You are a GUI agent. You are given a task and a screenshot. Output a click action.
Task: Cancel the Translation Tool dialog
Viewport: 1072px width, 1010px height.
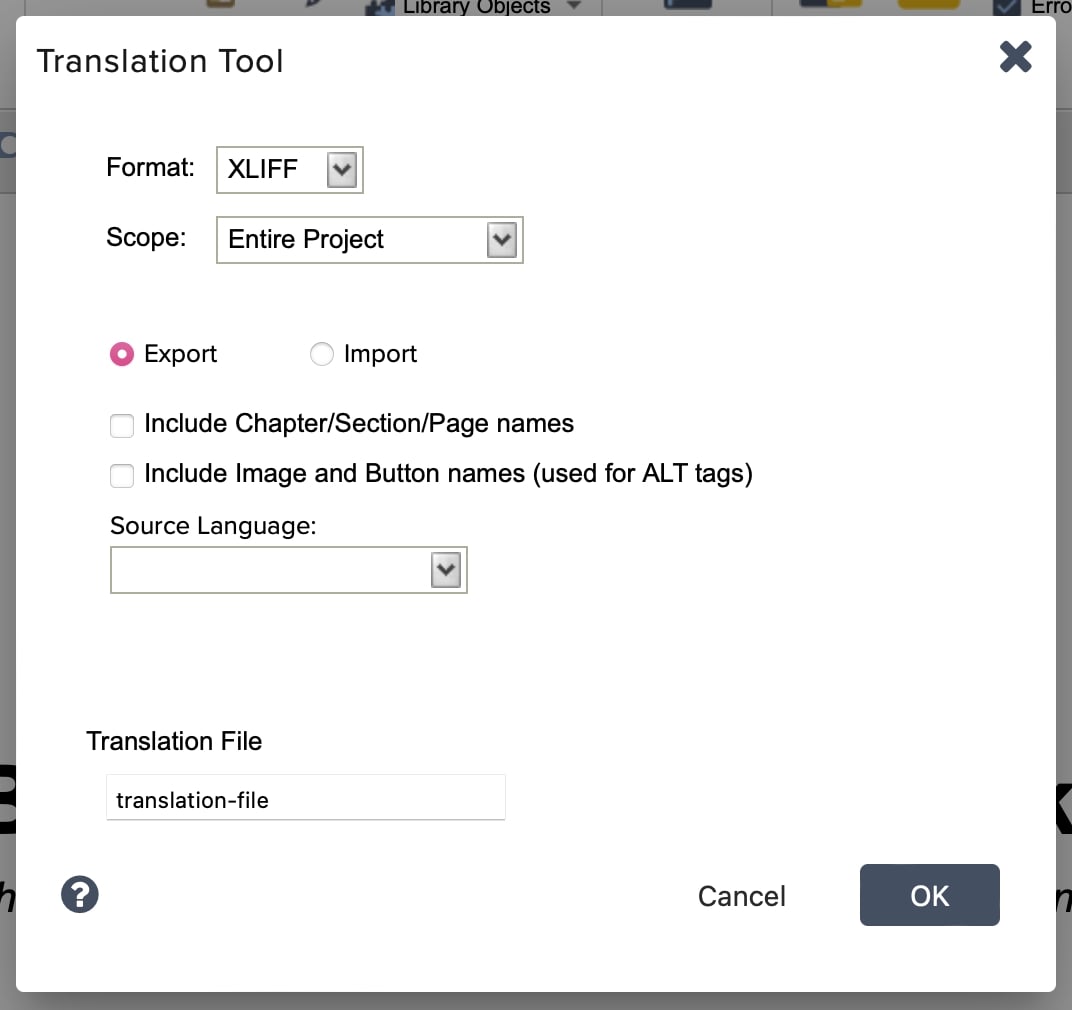tap(741, 896)
